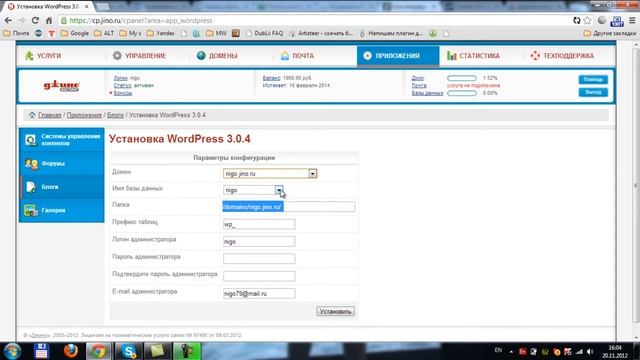Viewport: 640px width, 360px height.
Task: Click the Форумы sidebar icon
Action: [31, 164]
